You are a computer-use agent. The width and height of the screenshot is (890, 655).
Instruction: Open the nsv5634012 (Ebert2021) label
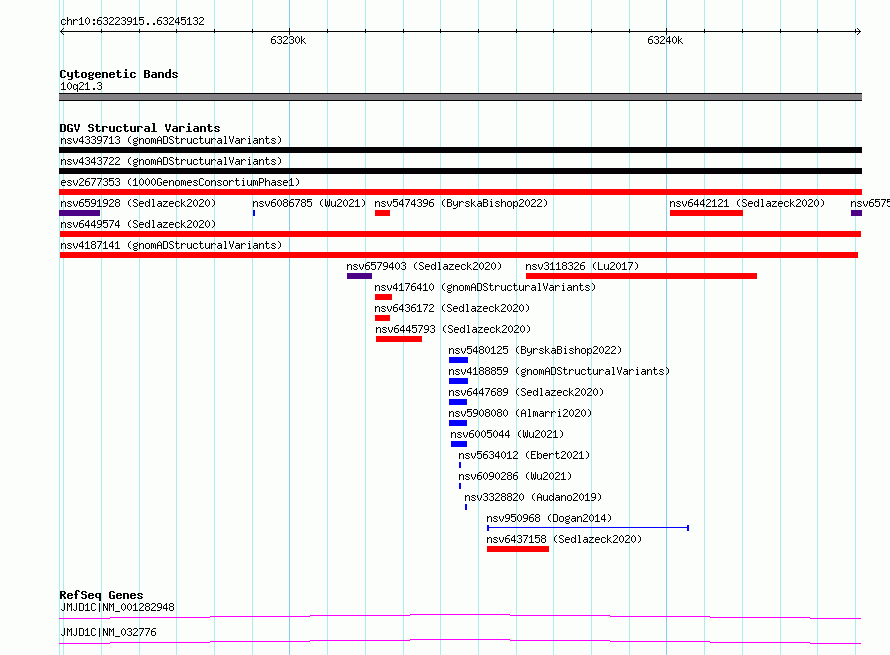(524, 455)
